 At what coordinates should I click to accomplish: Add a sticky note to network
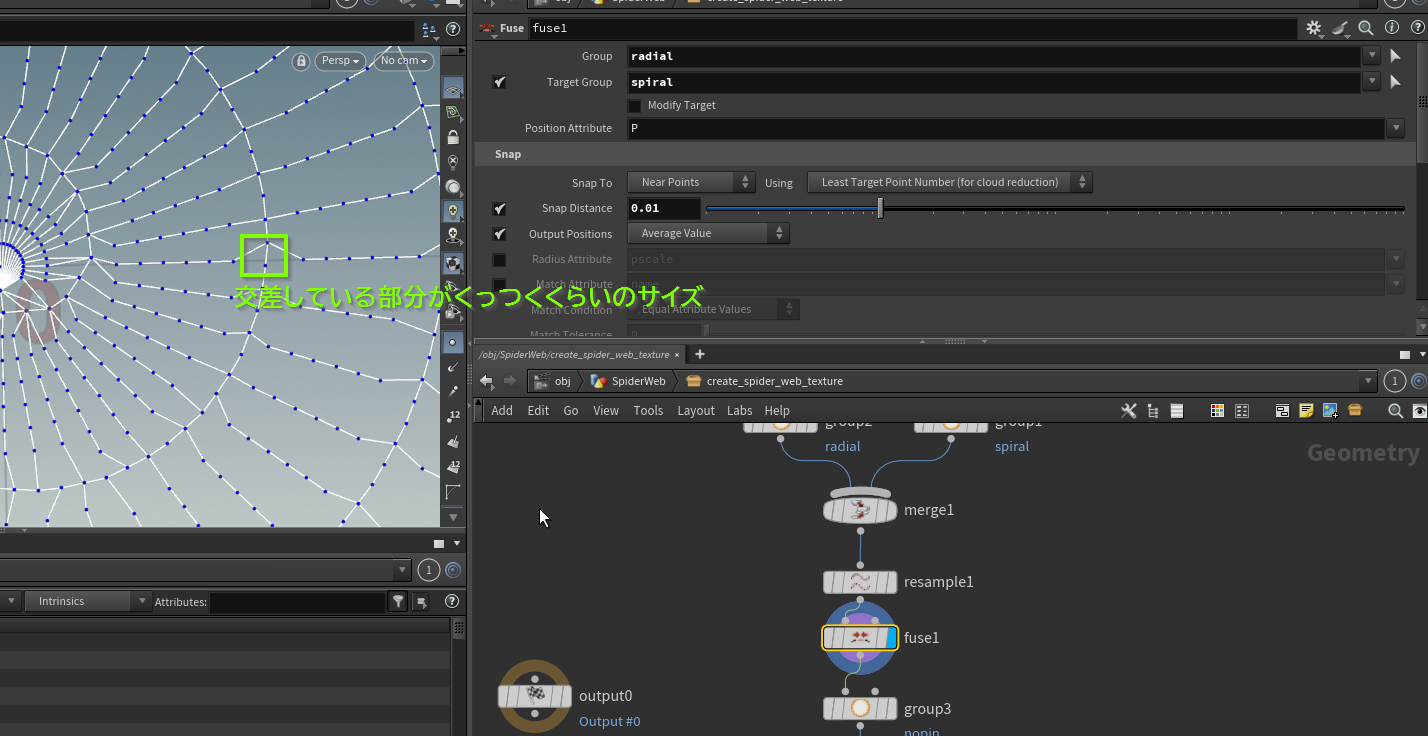(1306, 410)
